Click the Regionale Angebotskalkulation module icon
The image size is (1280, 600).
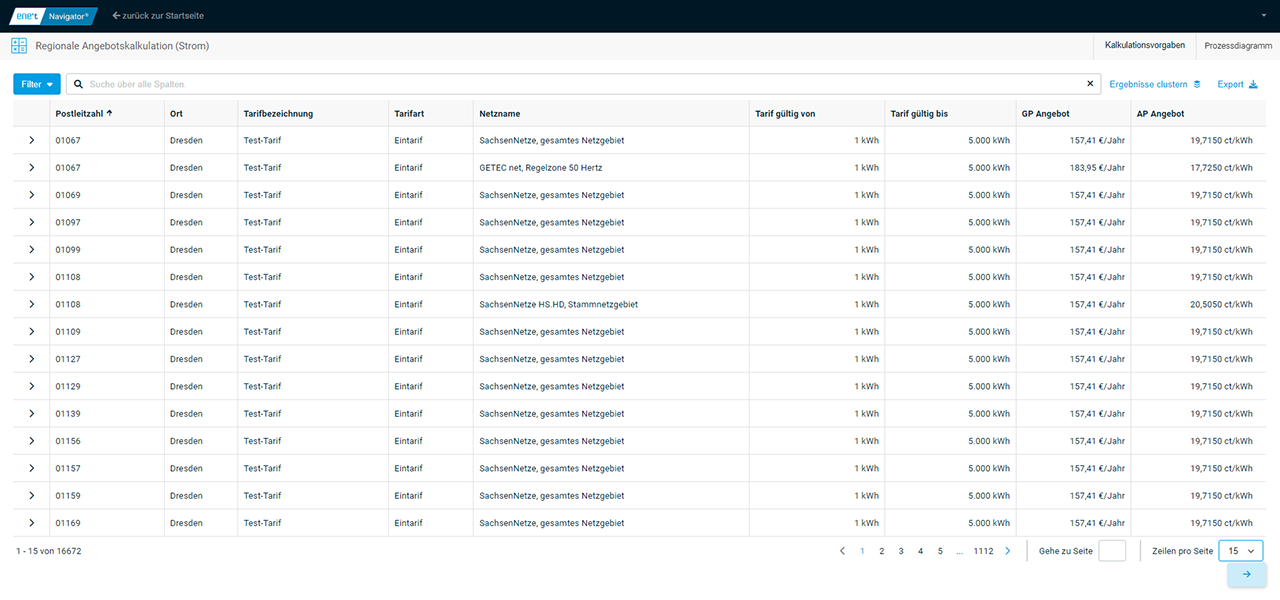[x=19, y=46]
